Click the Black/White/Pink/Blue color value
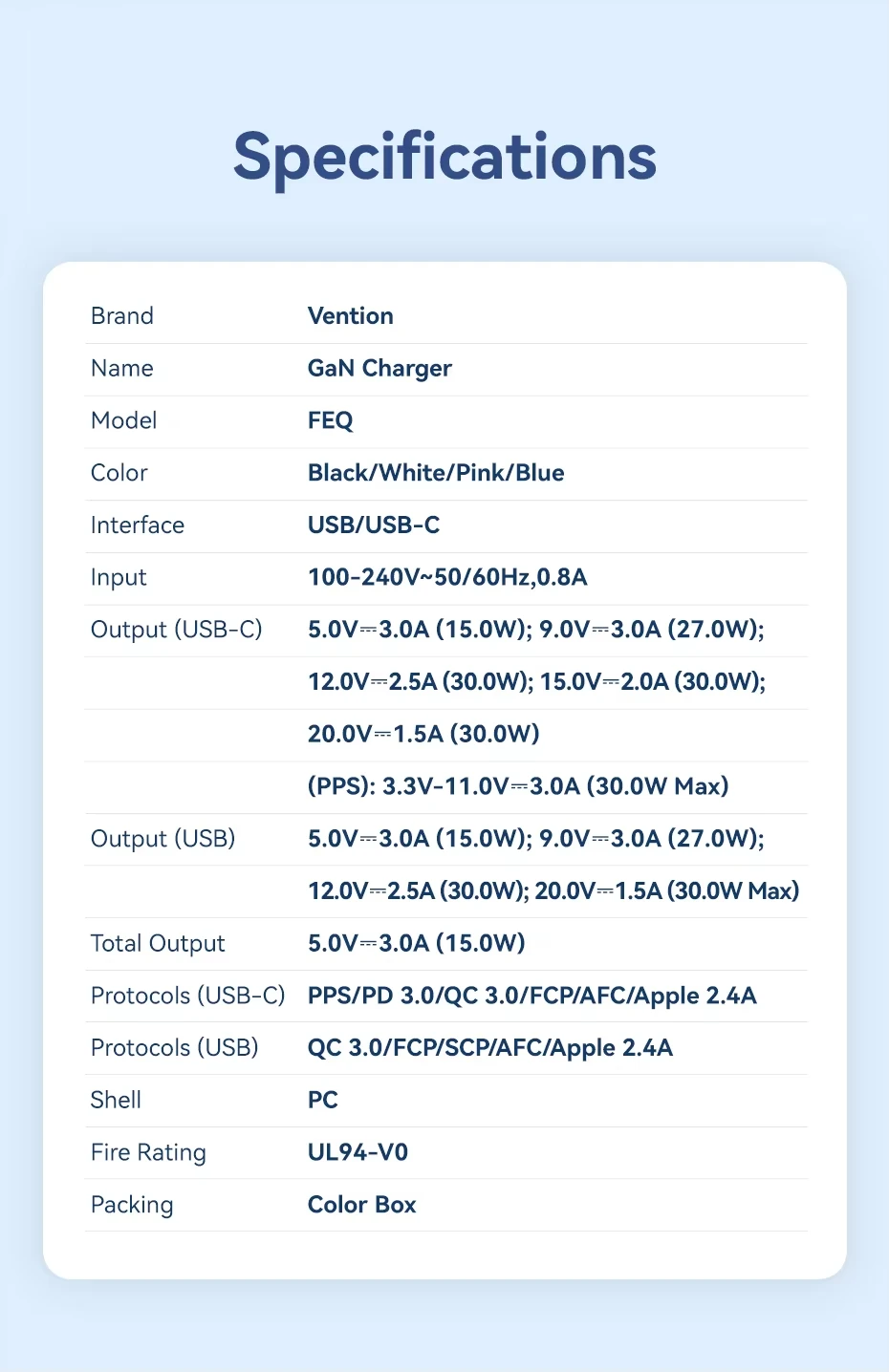Screen dimensions: 889x1372 (435, 473)
